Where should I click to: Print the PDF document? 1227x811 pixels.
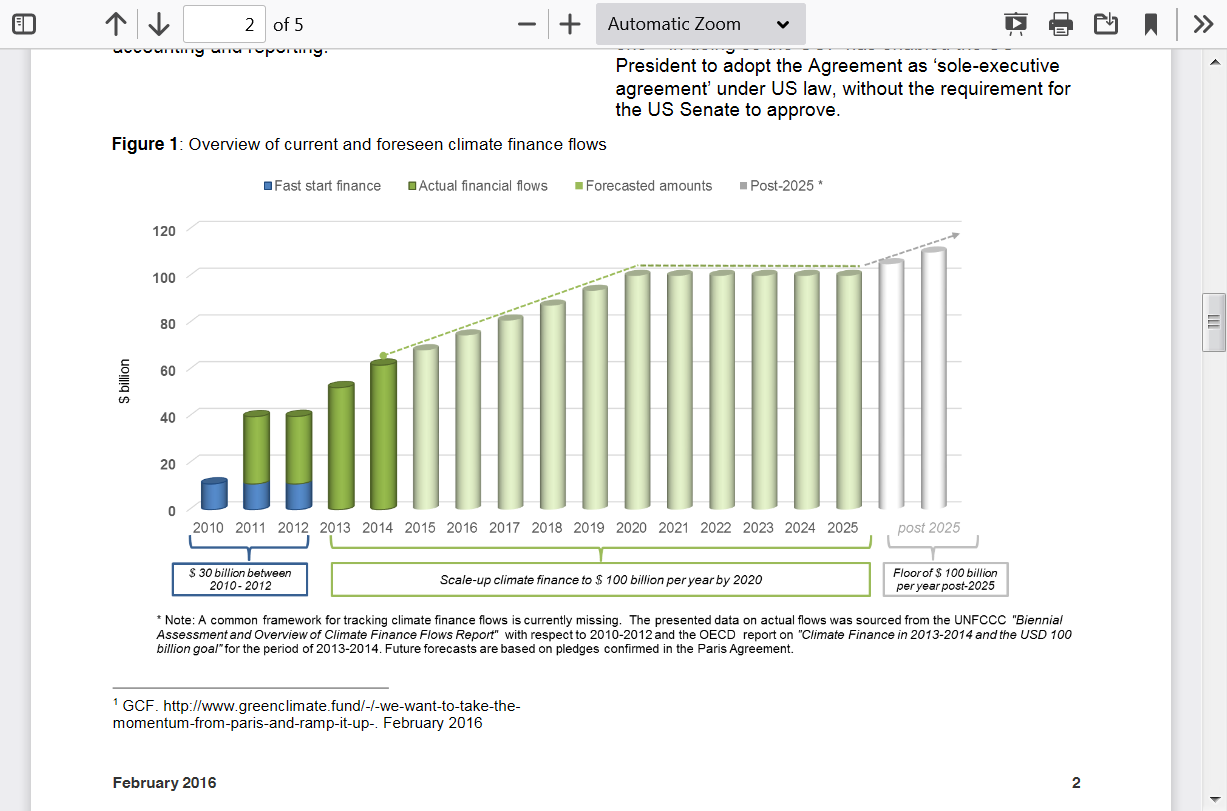1061,24
